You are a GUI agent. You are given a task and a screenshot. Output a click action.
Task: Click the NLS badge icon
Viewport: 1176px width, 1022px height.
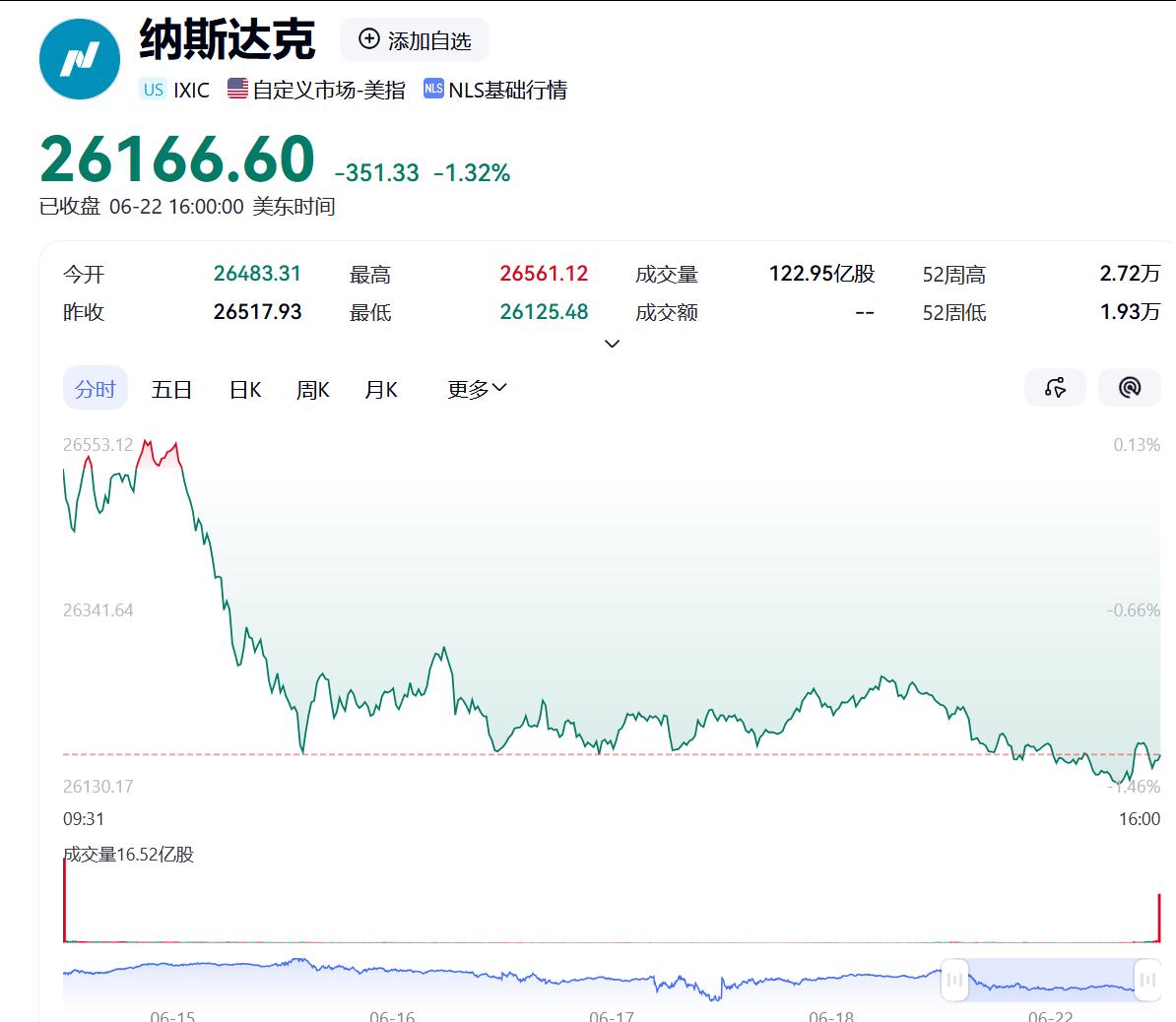433,89
